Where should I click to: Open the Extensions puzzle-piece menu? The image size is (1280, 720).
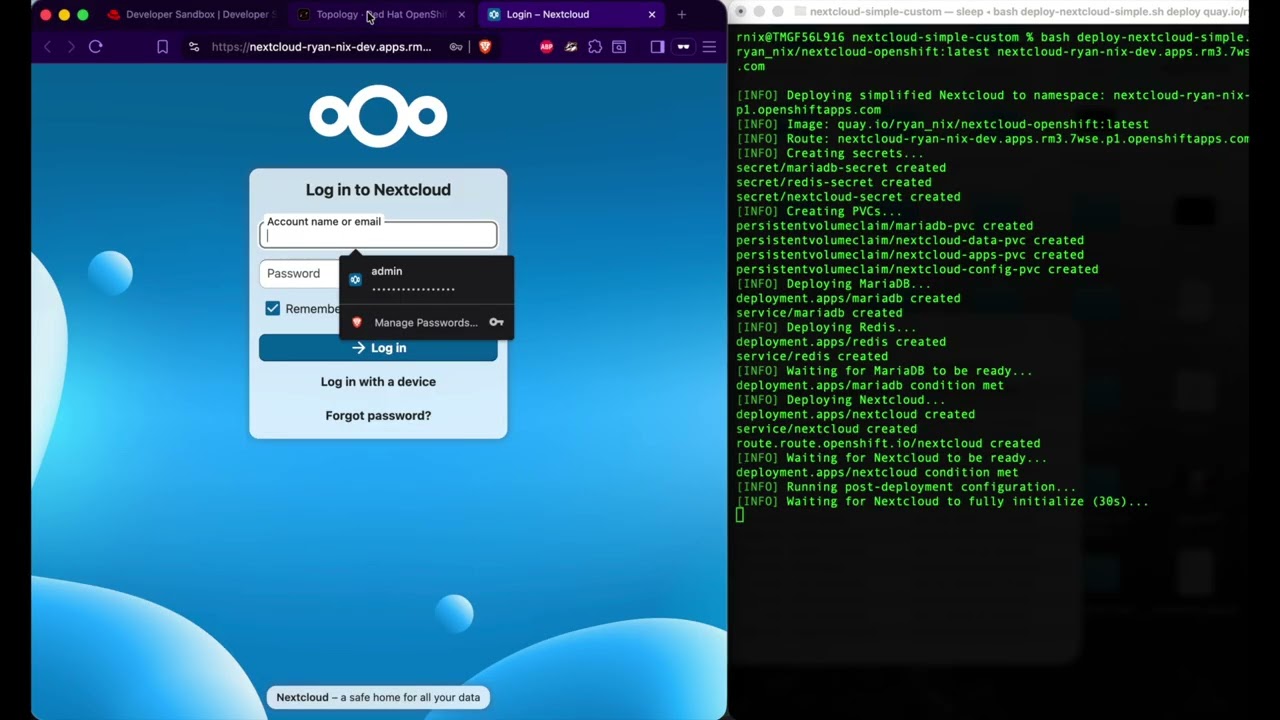(x=595, y=47)
